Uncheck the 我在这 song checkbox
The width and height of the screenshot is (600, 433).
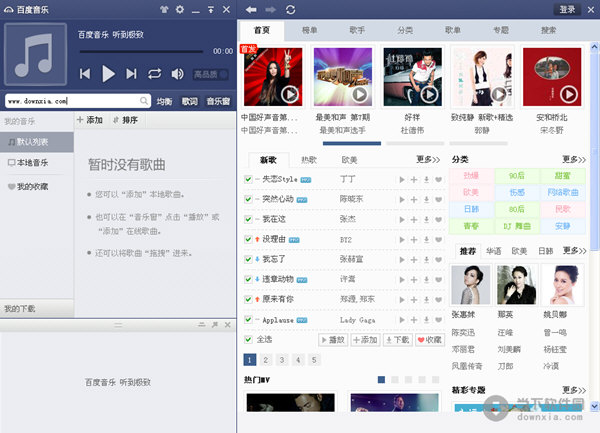coord(248,219)
